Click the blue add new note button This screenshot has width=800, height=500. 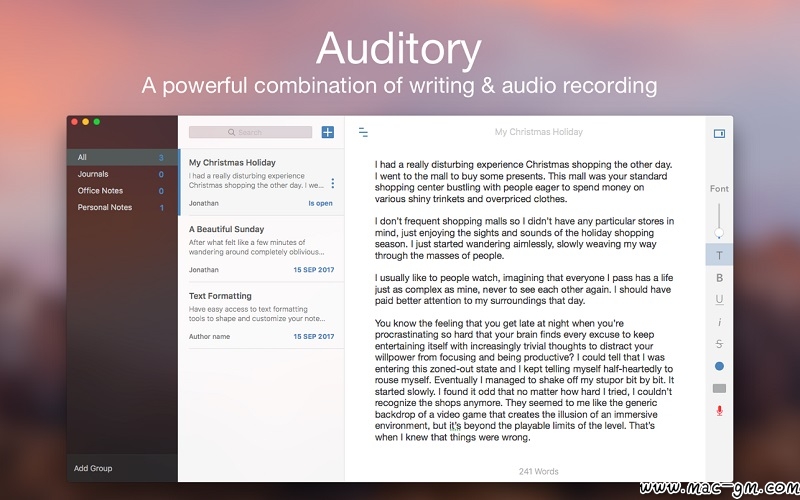(328, 132)
